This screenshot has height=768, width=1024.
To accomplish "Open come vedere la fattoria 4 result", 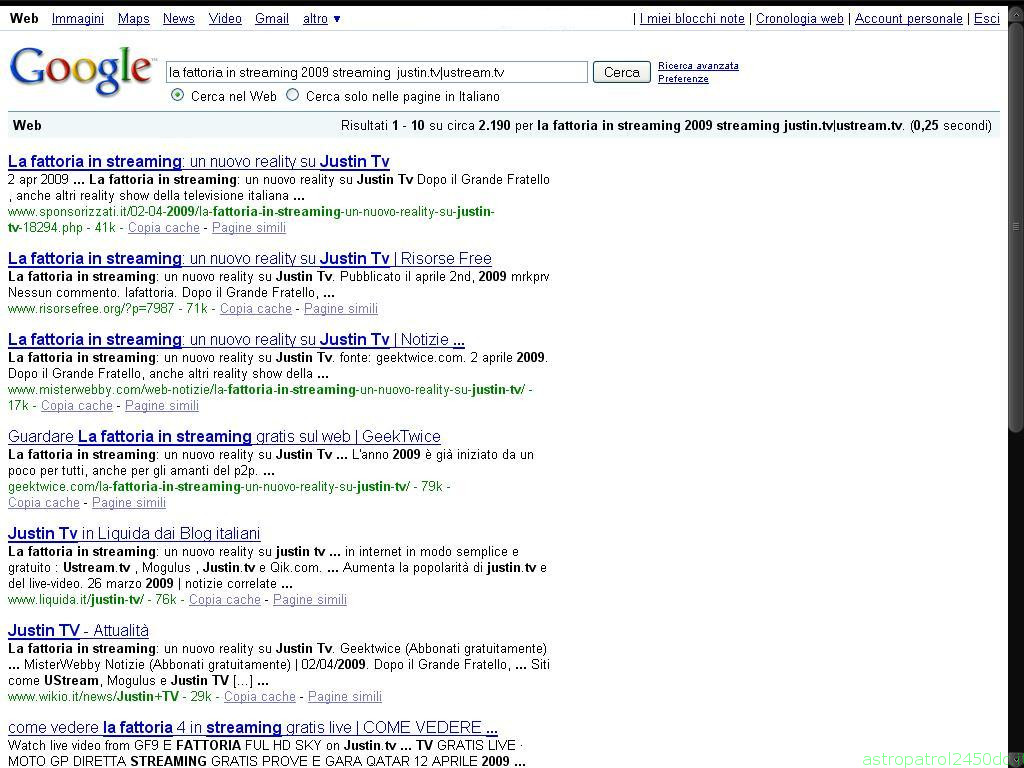I will pyautogui.click(x=253, y=728).
